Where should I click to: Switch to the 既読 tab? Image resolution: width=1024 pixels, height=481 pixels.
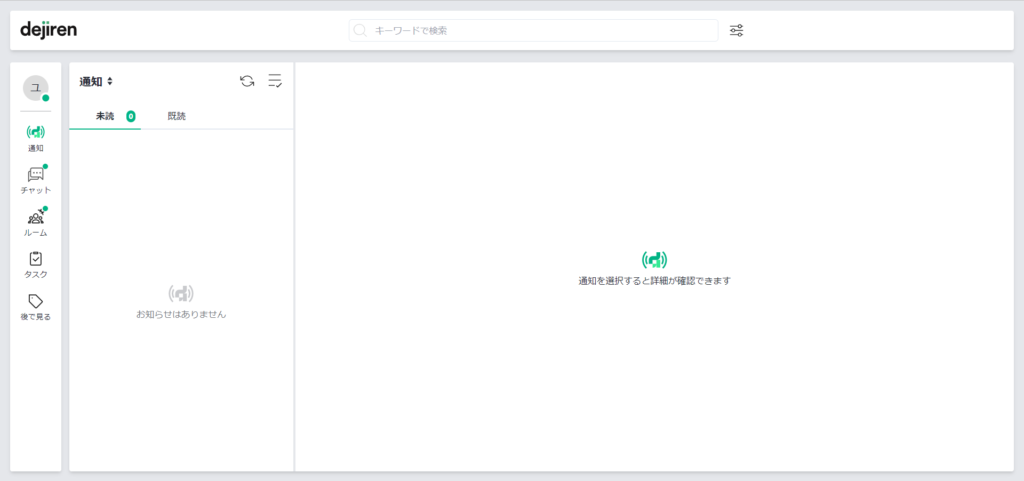pos(176,116)
